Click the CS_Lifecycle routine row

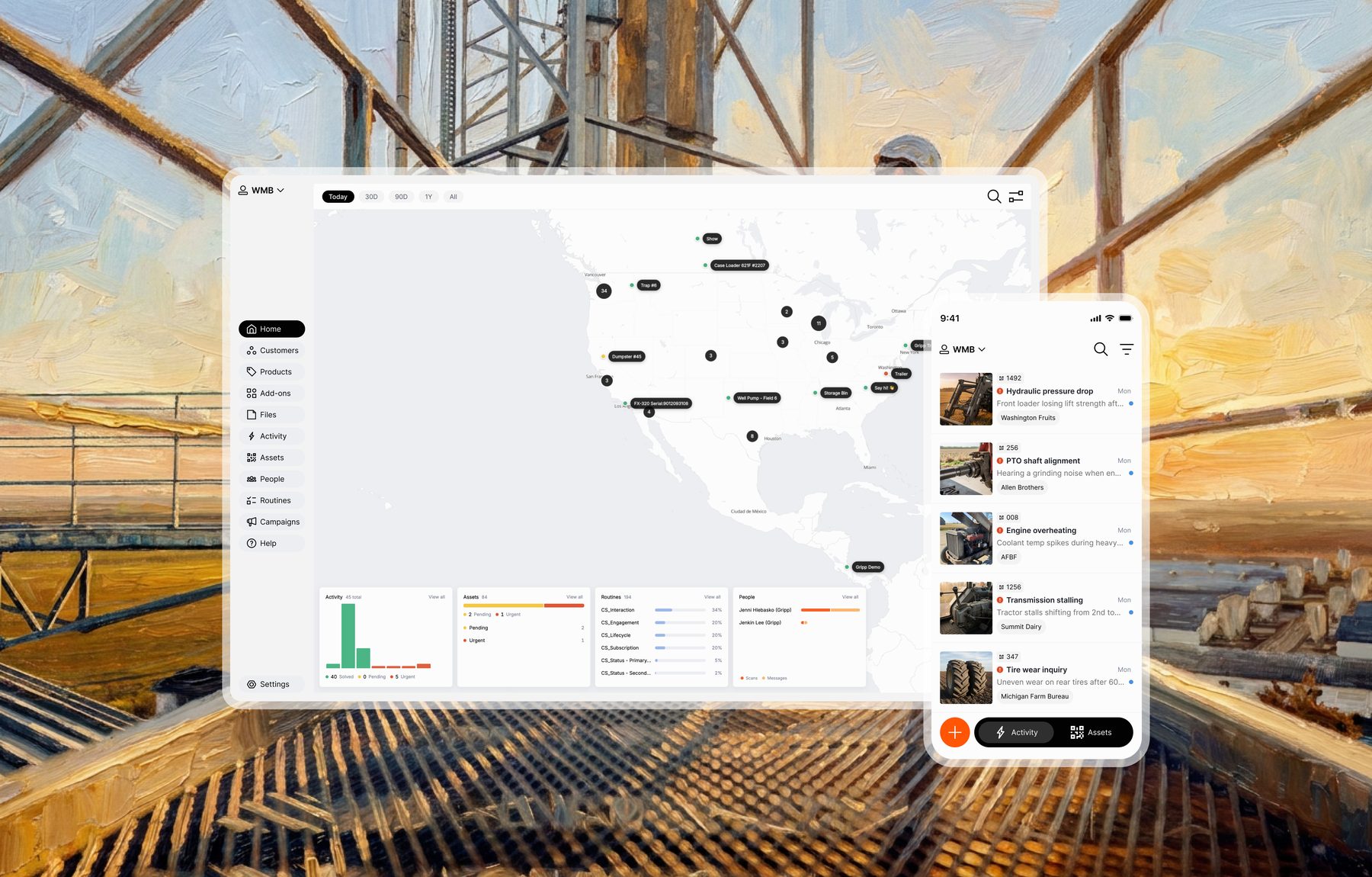[661, 635]
